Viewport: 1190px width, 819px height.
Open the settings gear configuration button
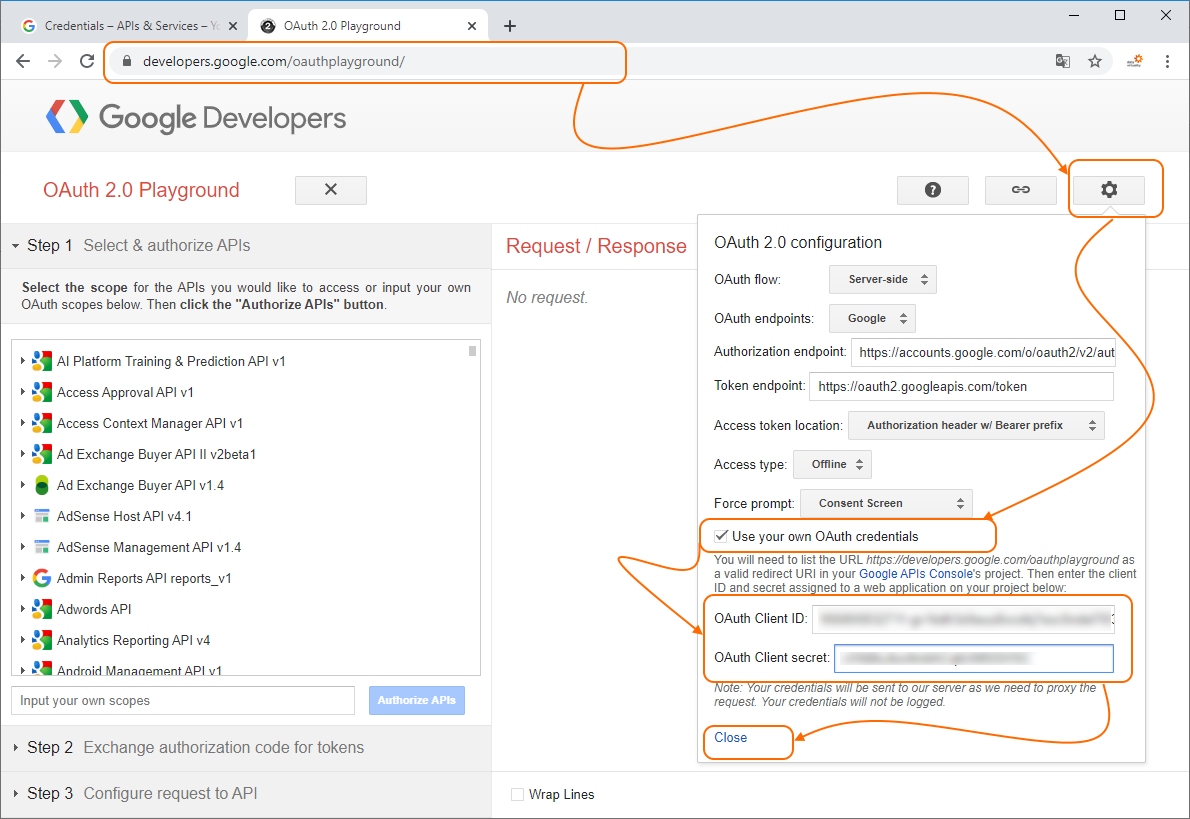(1108, 190)
